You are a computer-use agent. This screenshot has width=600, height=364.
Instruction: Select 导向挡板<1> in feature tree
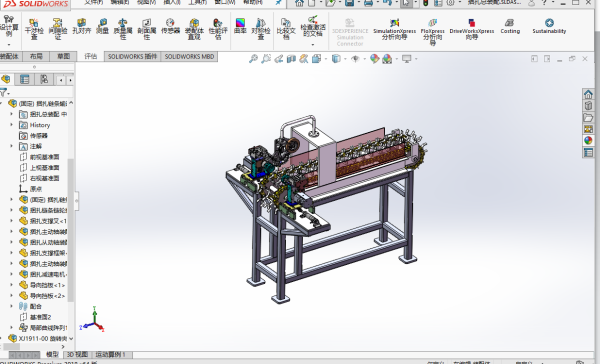click(43, 285)
